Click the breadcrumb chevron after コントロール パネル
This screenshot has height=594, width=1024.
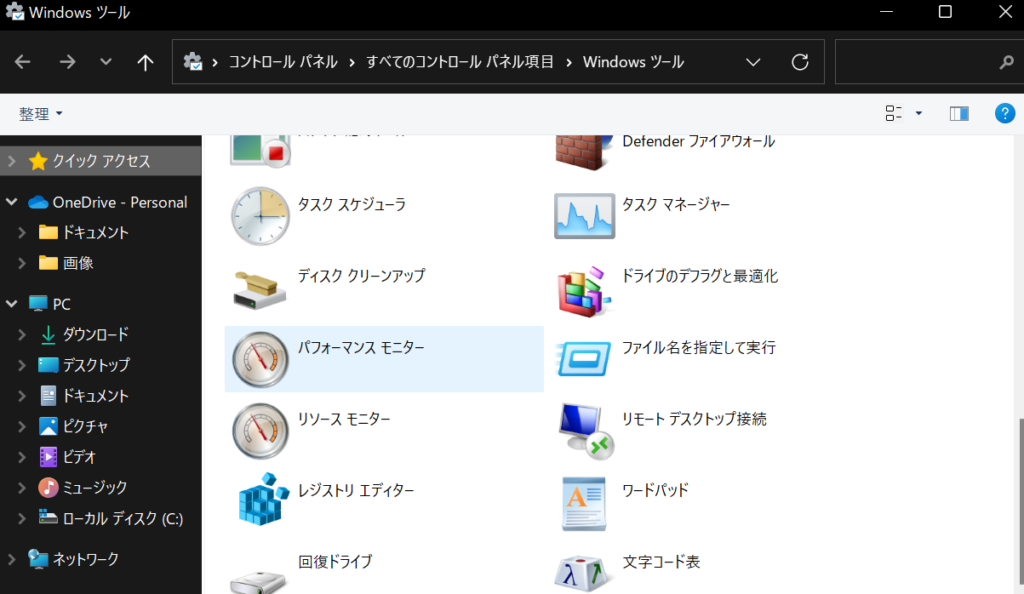[352, 62]
